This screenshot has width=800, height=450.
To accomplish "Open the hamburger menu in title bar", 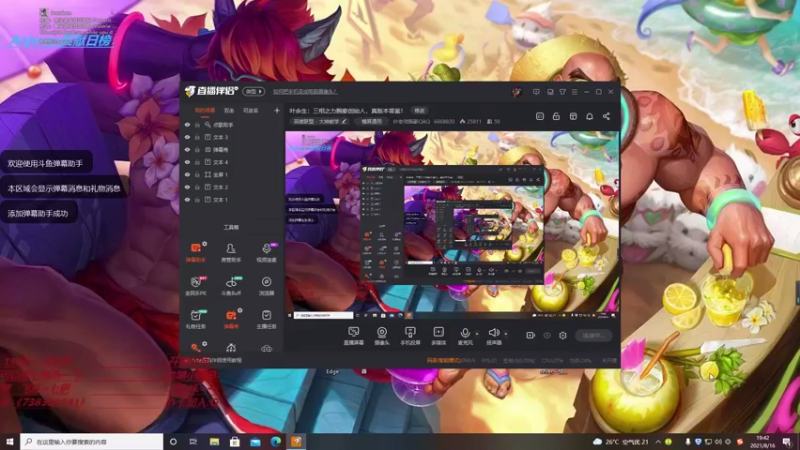I will (x=574, y=92).
